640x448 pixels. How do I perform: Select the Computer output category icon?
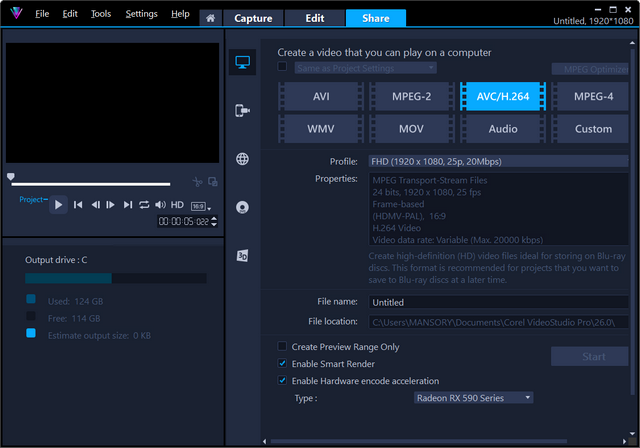point(242,62)
